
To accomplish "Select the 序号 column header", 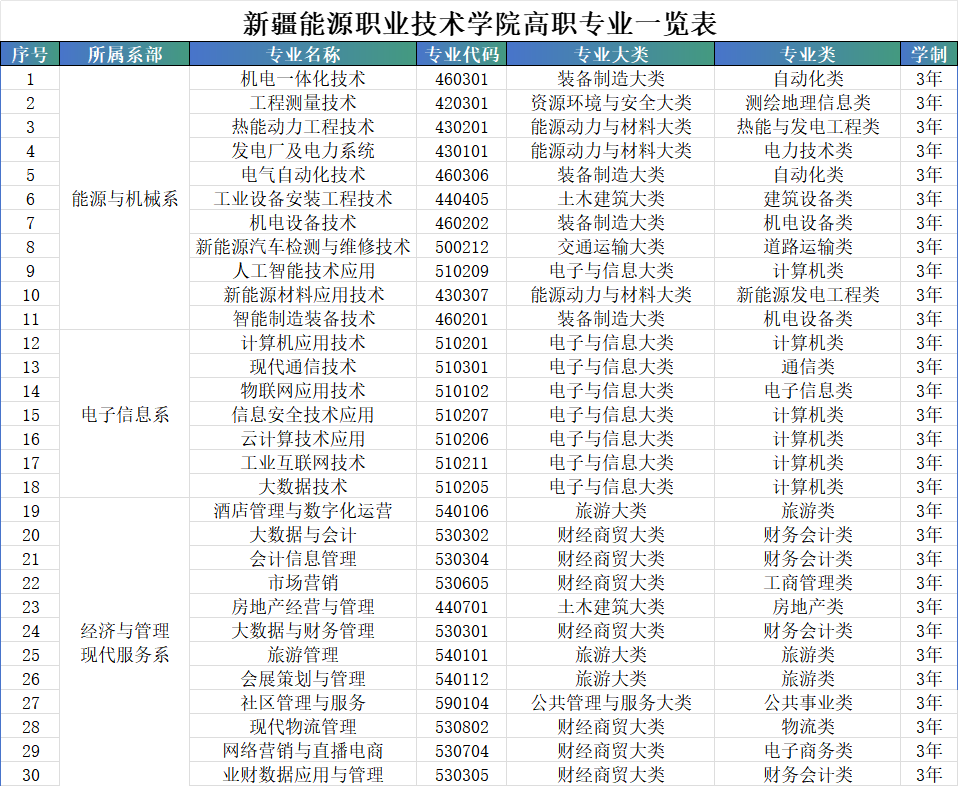I will 30,52.
